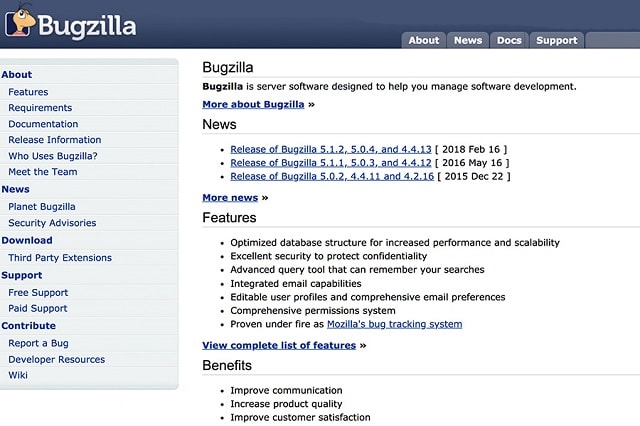The height and width of the screenshot is (426, 640).
Task: Click the Features section heading in content
Action: [229, 217]
